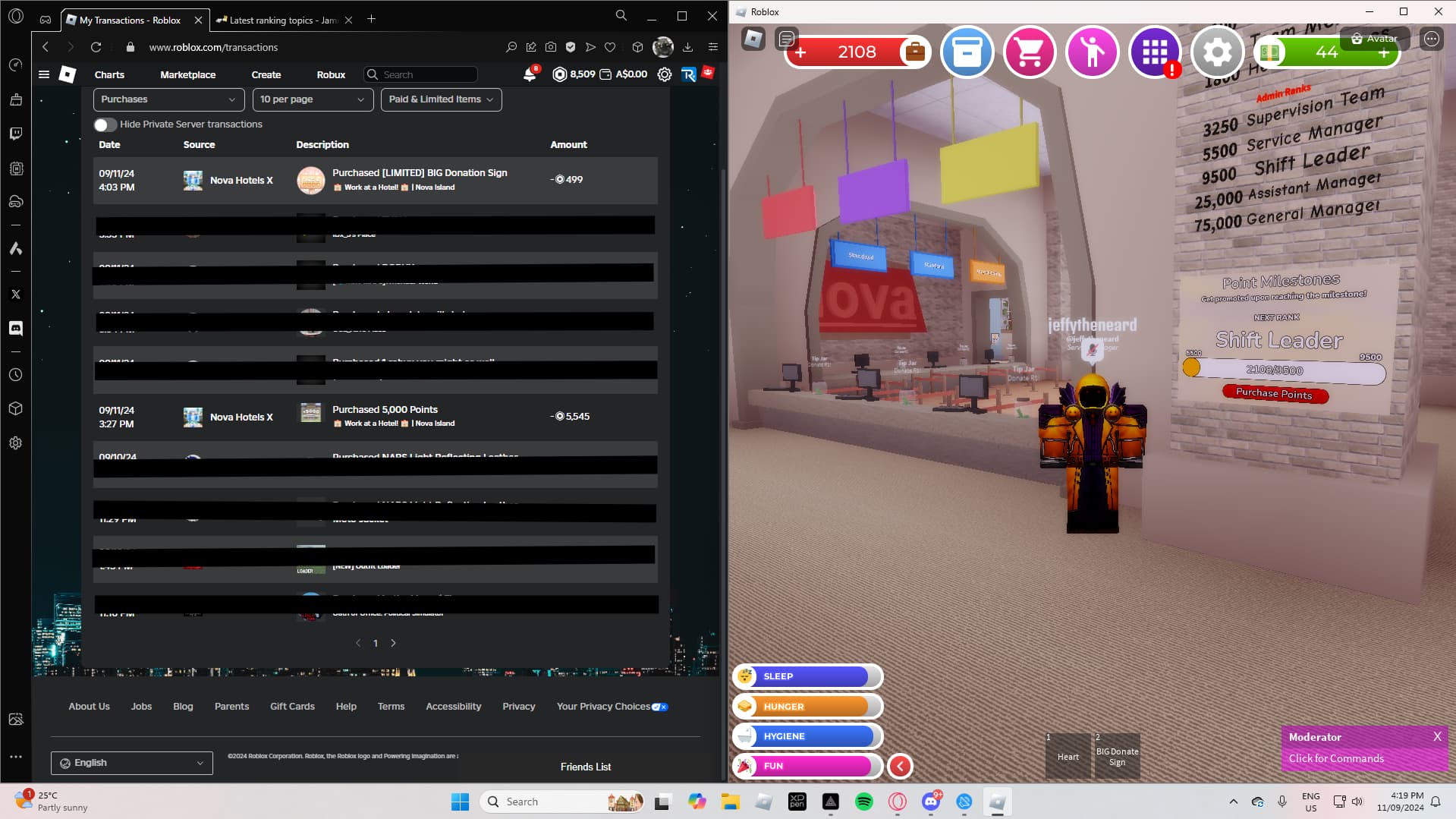Image resolution: width=1456 pixels, height=819 pixels.
Task: Show hidden icons in system tray
Action: click(x=1233, y=802)
